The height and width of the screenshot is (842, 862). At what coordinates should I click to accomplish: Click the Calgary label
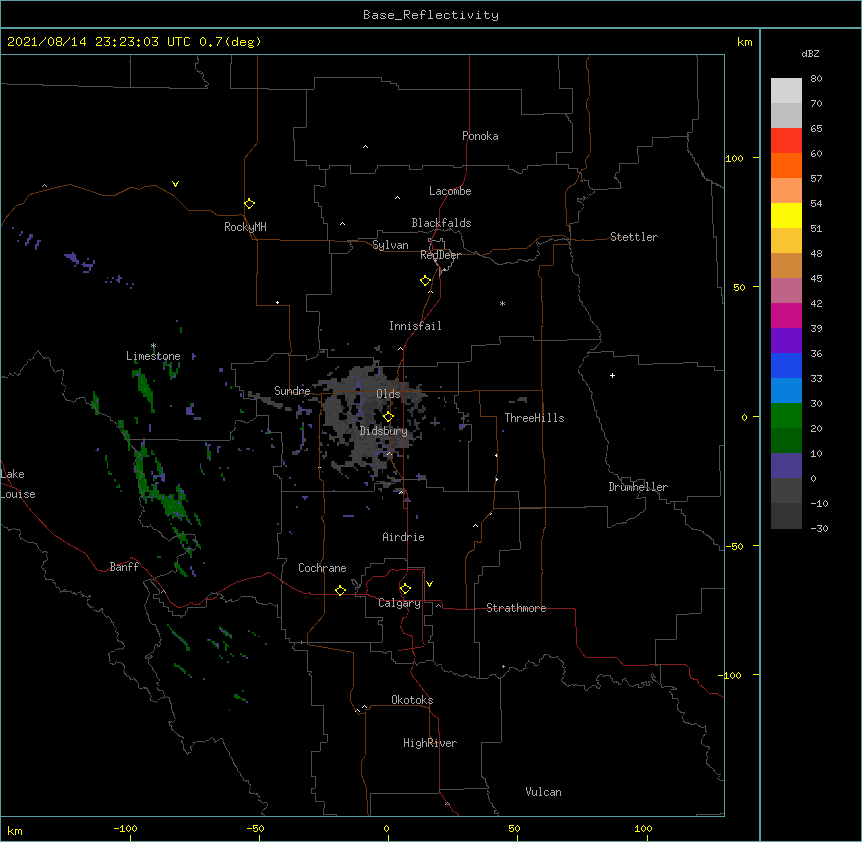click(x=399, y=603)
